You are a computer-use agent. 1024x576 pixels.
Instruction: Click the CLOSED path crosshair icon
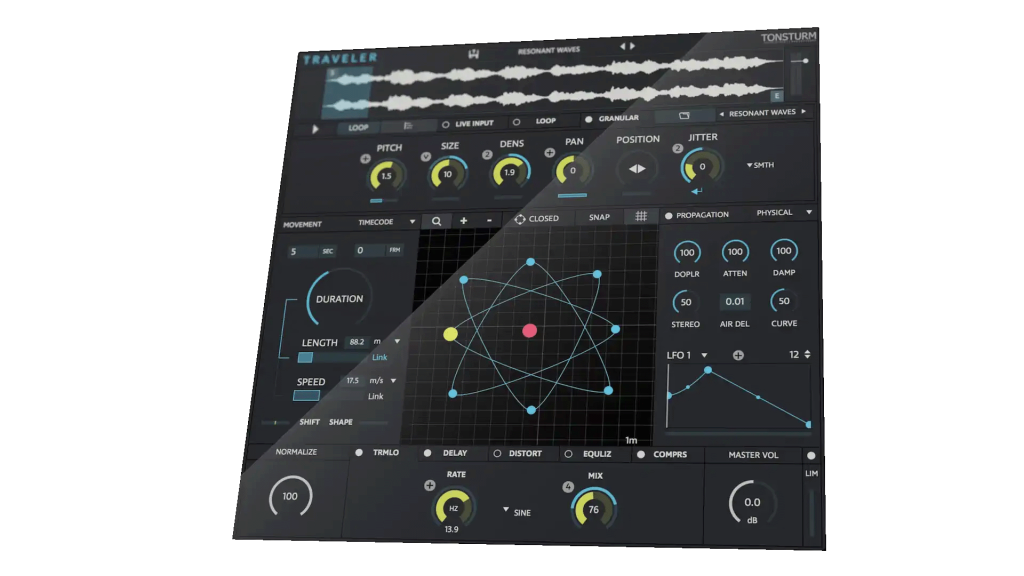[520, 219]
